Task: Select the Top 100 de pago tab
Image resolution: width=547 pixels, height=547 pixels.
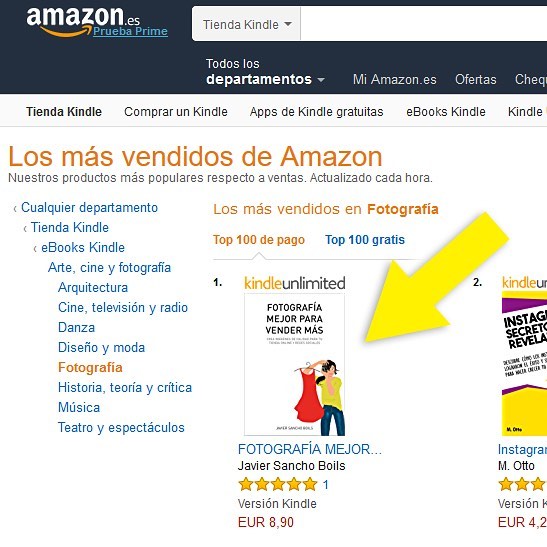Action: pos(259,240)
